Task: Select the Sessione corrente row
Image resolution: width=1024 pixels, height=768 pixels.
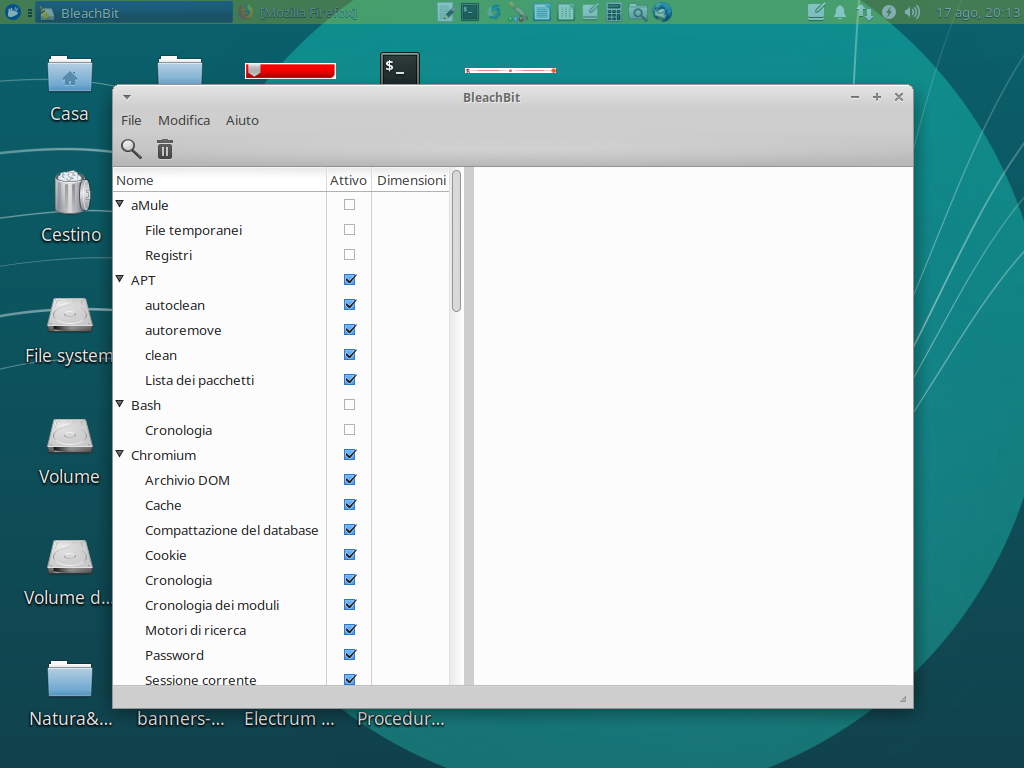Action: tap(281, 677)
